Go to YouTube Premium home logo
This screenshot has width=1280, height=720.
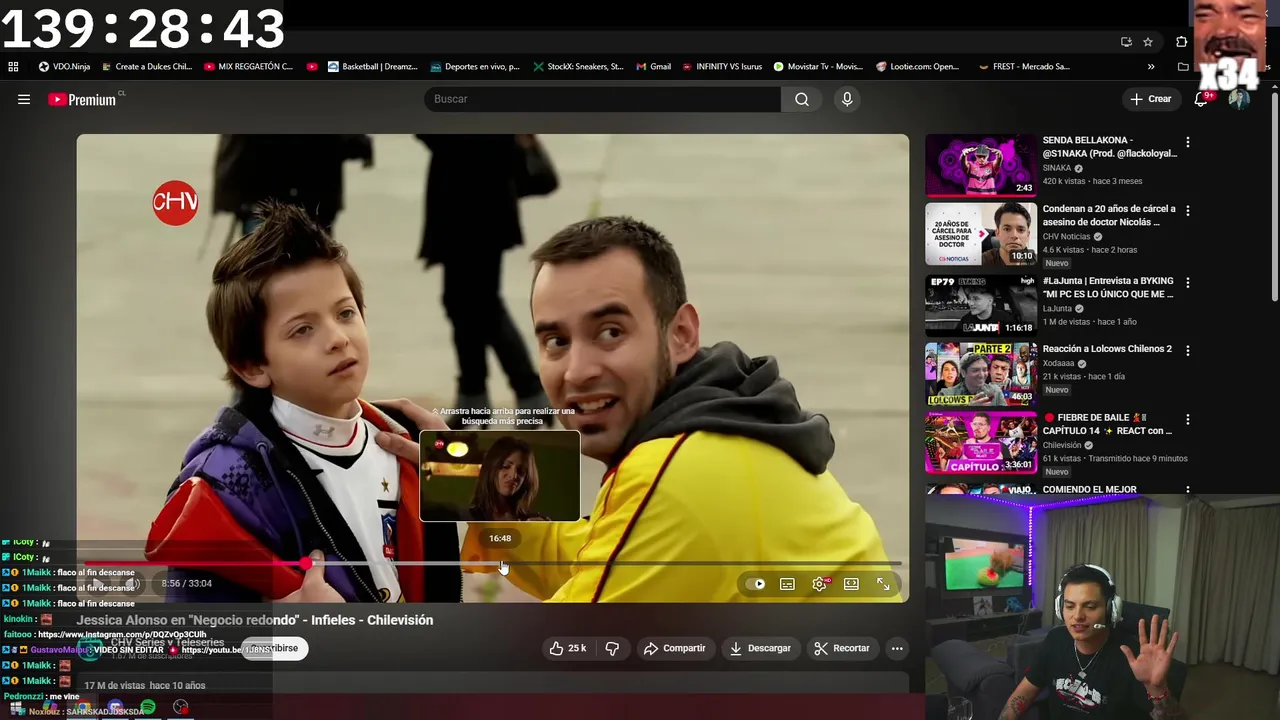coord(82,99)
